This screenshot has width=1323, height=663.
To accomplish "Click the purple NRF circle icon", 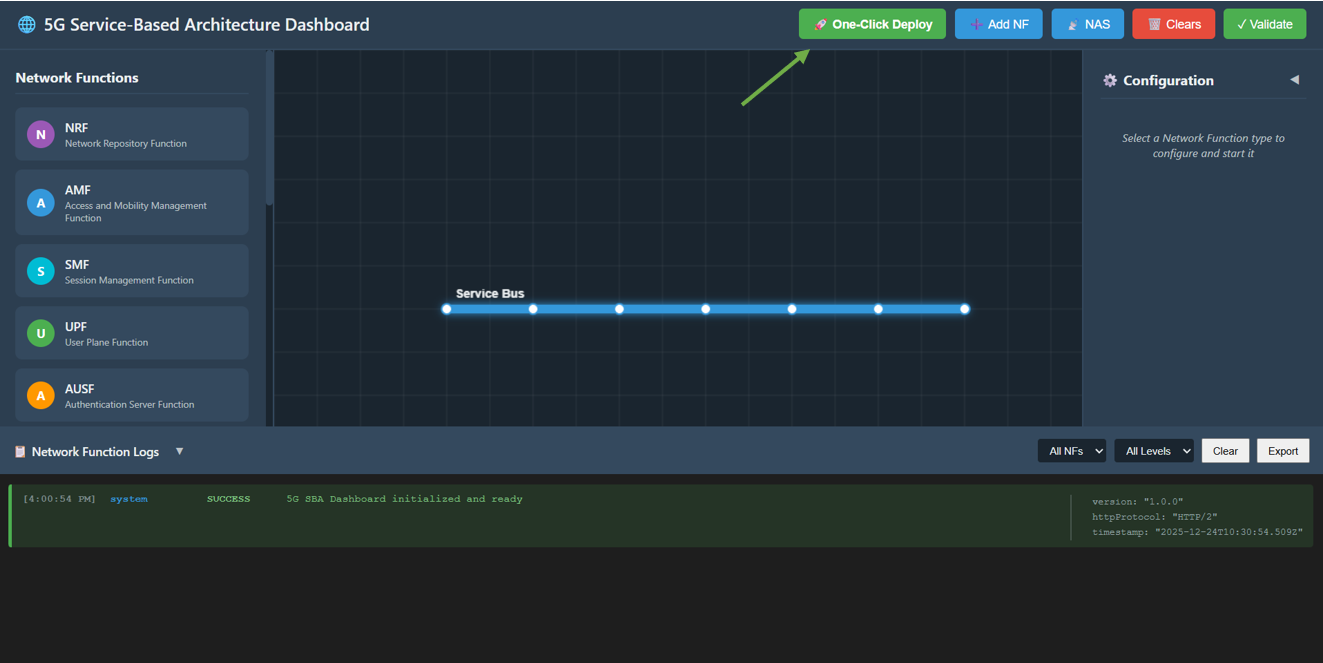I will (x=40, y=134).
